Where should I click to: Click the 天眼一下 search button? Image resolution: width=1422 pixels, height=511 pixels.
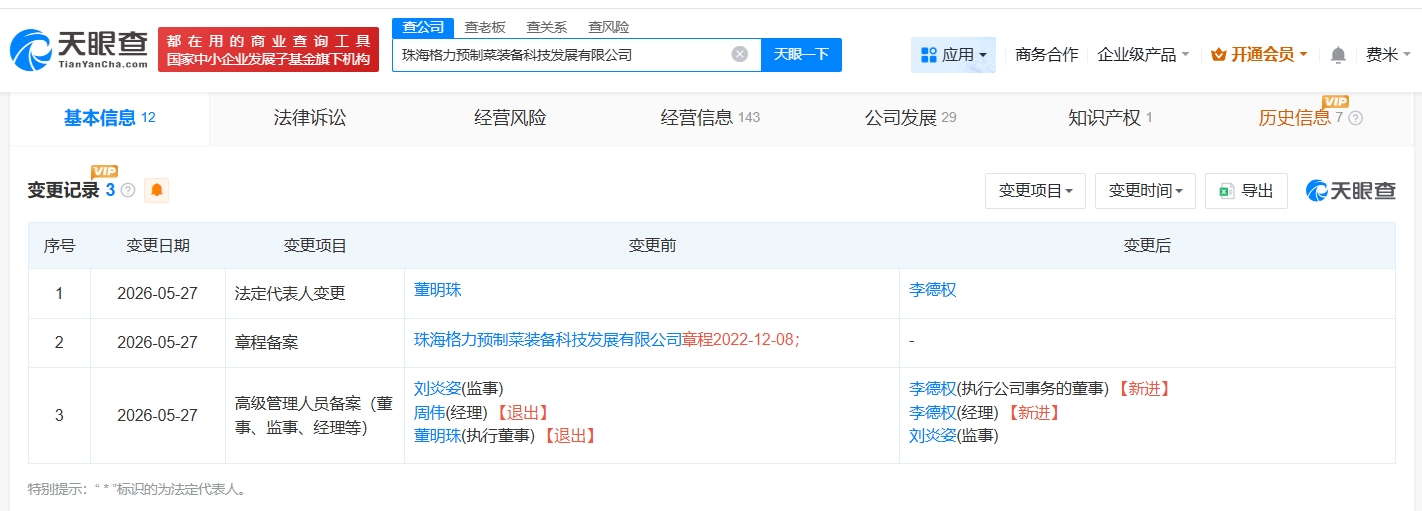801,54
